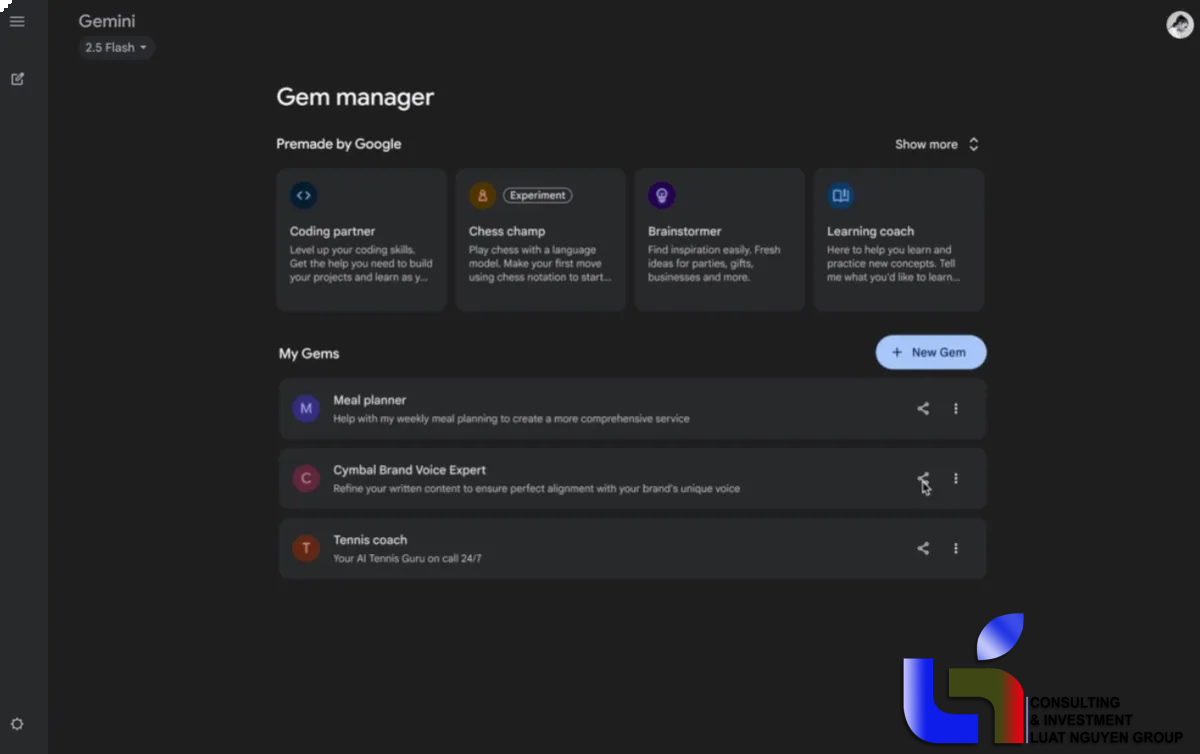
Task: Click the Premade by Google heading
Action: coord(339,144)
